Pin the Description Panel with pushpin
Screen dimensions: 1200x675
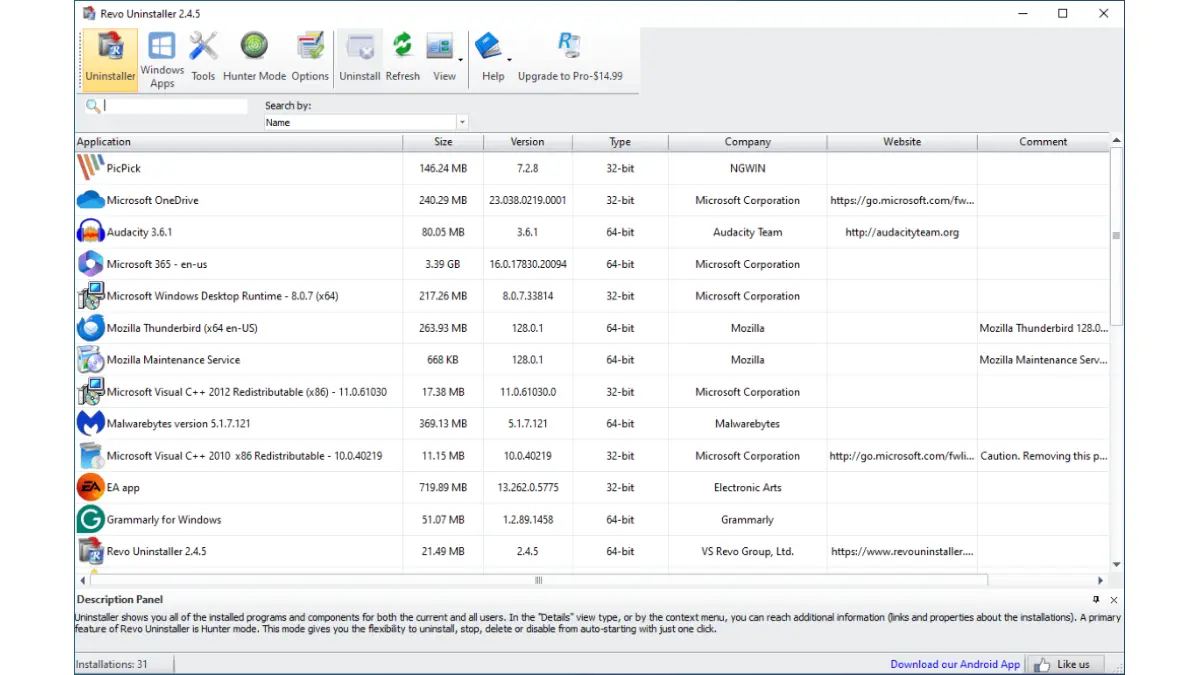coord(1096,599)
